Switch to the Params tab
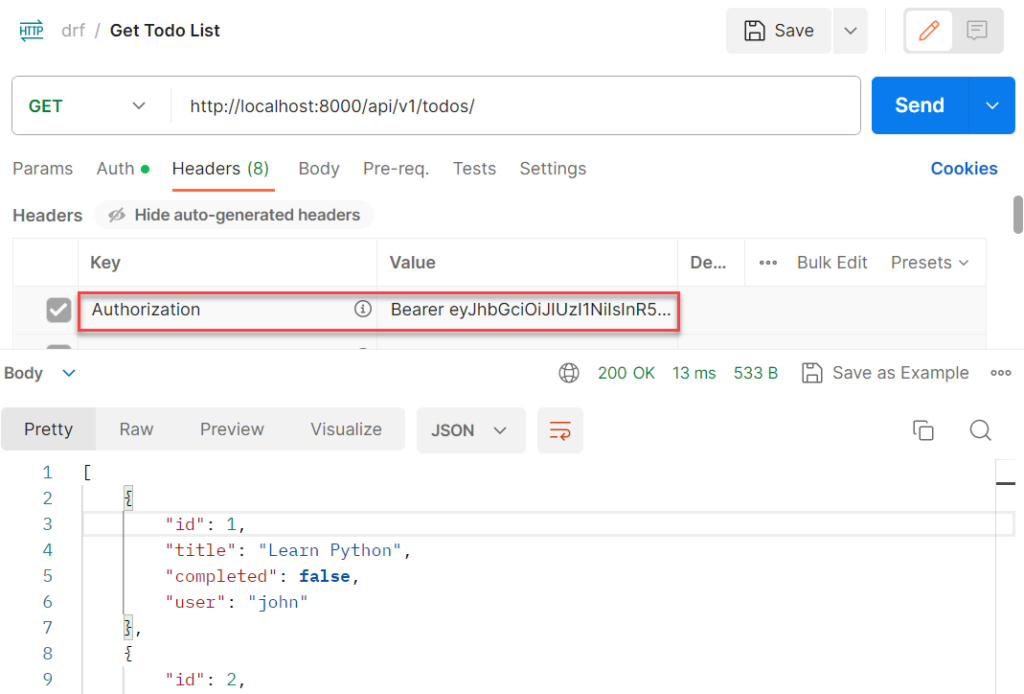This screenshot has width=1024, height=694. (42, 169)
